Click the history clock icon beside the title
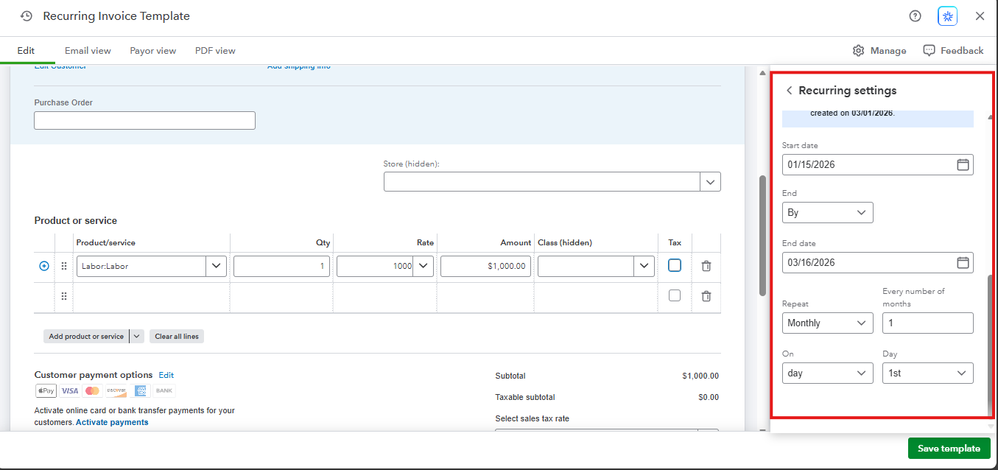 pyautogui.click(x=26, y=16)
